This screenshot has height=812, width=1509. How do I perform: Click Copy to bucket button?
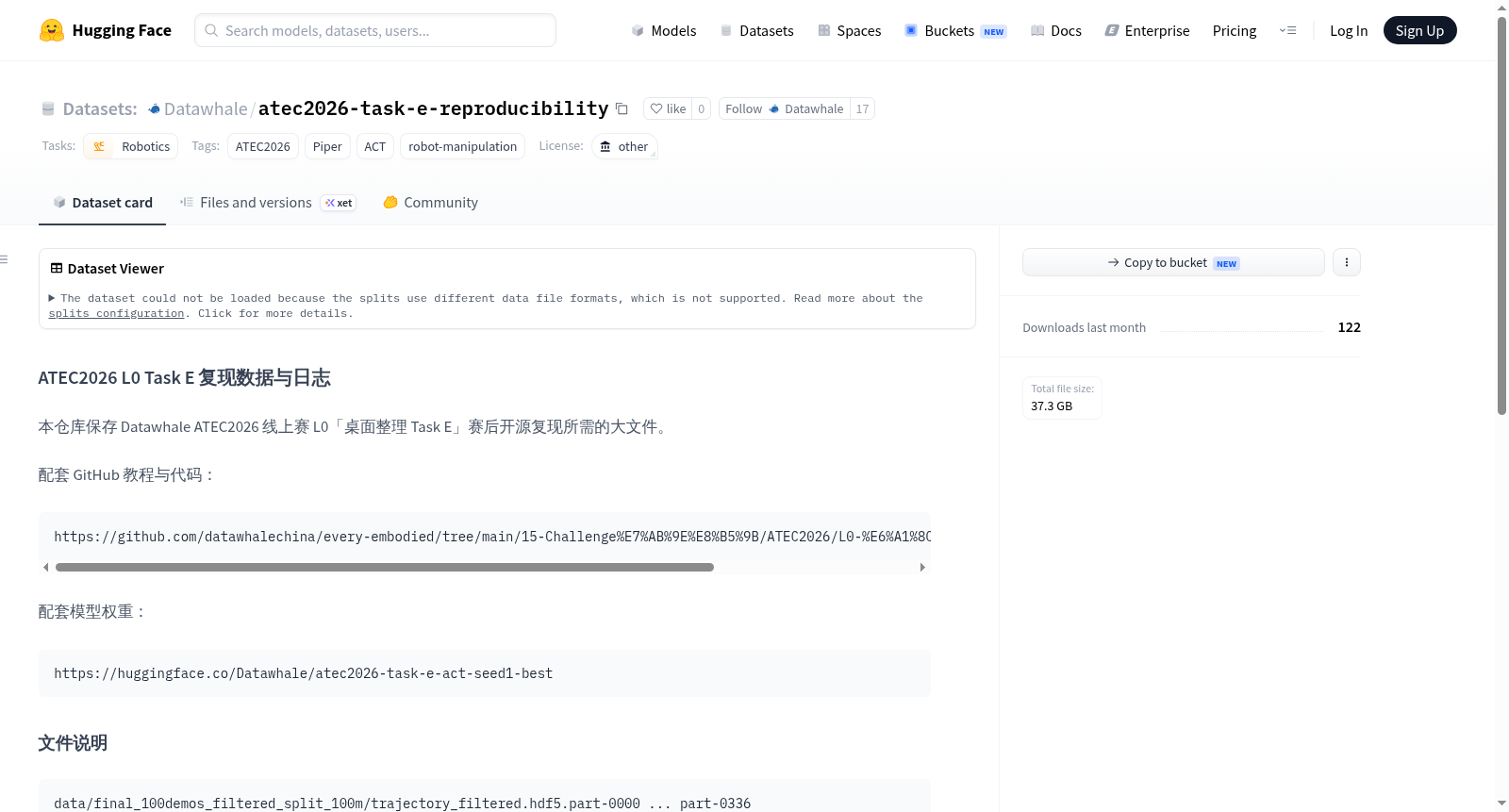[x=1173, y=262]
